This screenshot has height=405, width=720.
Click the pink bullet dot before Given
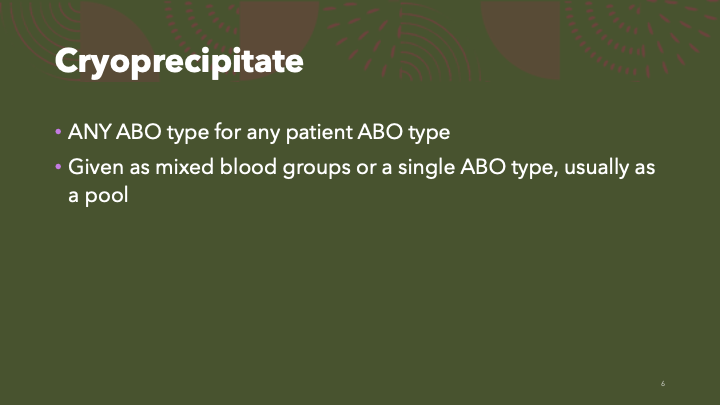tap(58, 167)
